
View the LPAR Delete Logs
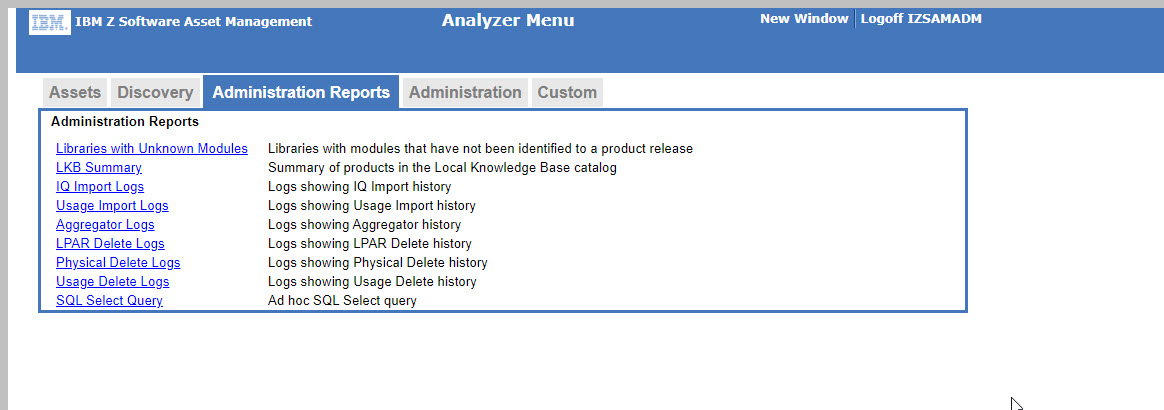(110, 244)
